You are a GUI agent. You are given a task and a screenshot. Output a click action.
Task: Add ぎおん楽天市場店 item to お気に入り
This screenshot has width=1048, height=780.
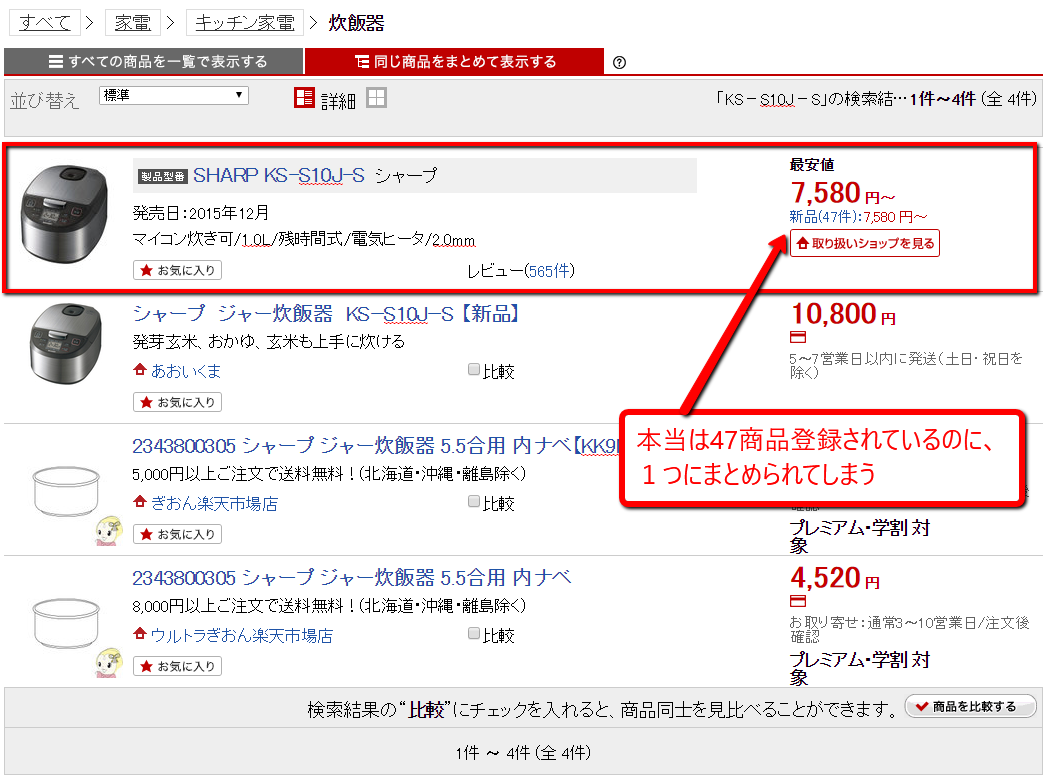[177, 534]
